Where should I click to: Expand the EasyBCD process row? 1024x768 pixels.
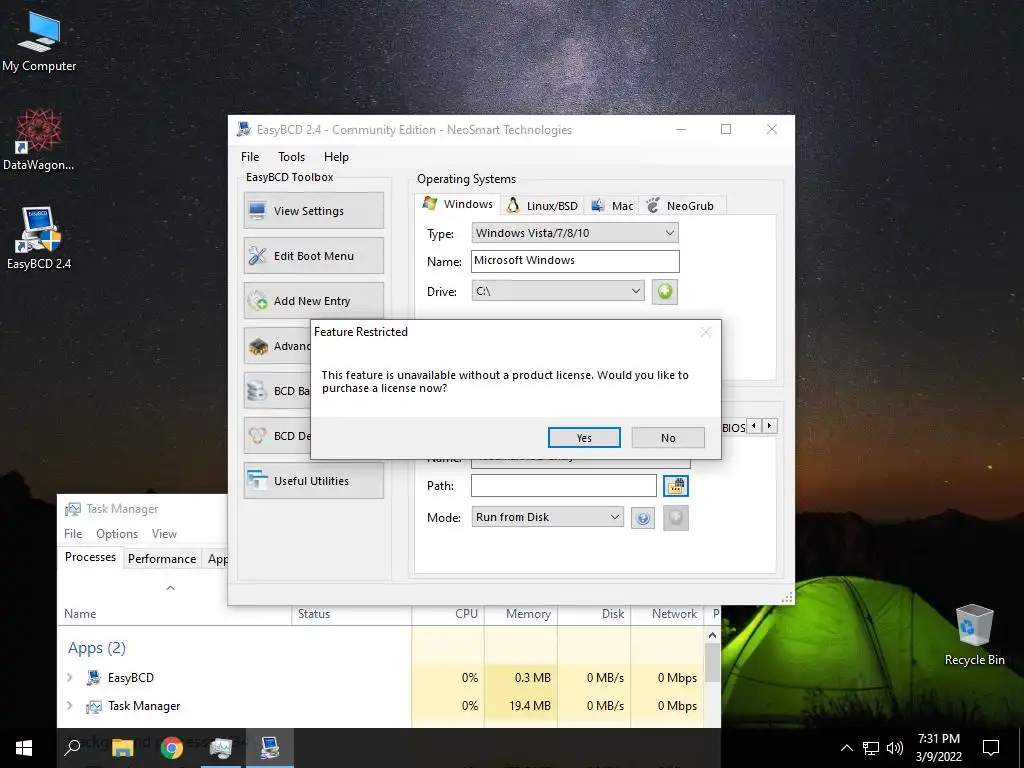coord(70,677)
